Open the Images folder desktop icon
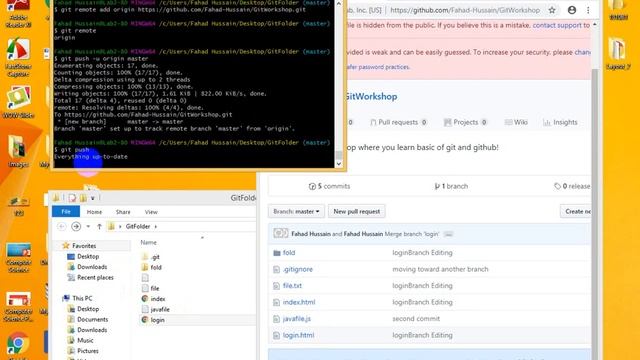640x360 pixels. point(18,151)
